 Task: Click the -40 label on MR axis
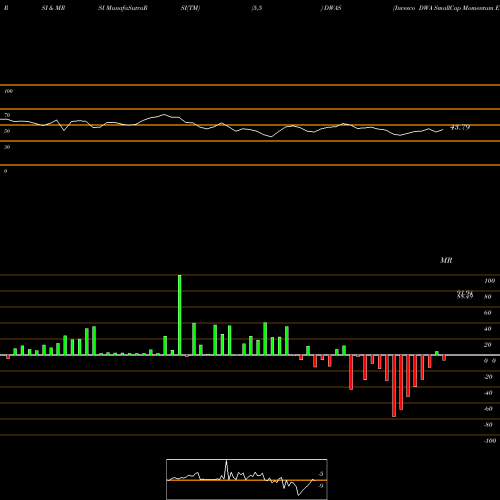[488, 393]
